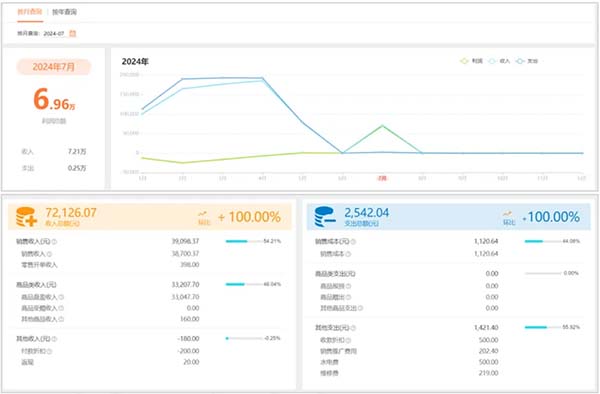This screenshot has height=394, width=600.
Task: Click the info icon on the 33,047.70 row
Action: point(61,297)
